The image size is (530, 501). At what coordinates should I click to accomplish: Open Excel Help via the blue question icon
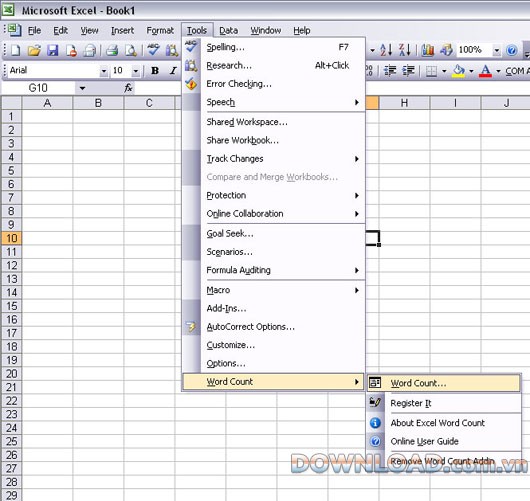pos(512,50)
